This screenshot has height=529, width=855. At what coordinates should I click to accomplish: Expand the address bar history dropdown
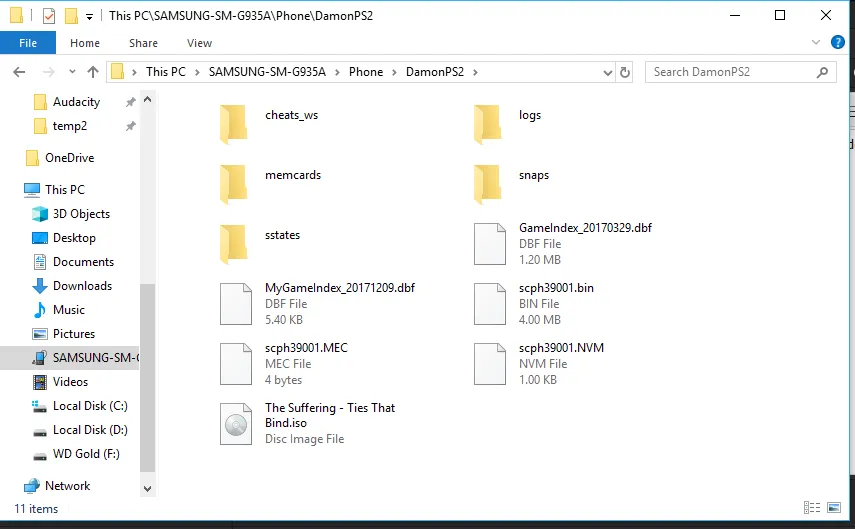pyautogui.click(x=608, y=72)
